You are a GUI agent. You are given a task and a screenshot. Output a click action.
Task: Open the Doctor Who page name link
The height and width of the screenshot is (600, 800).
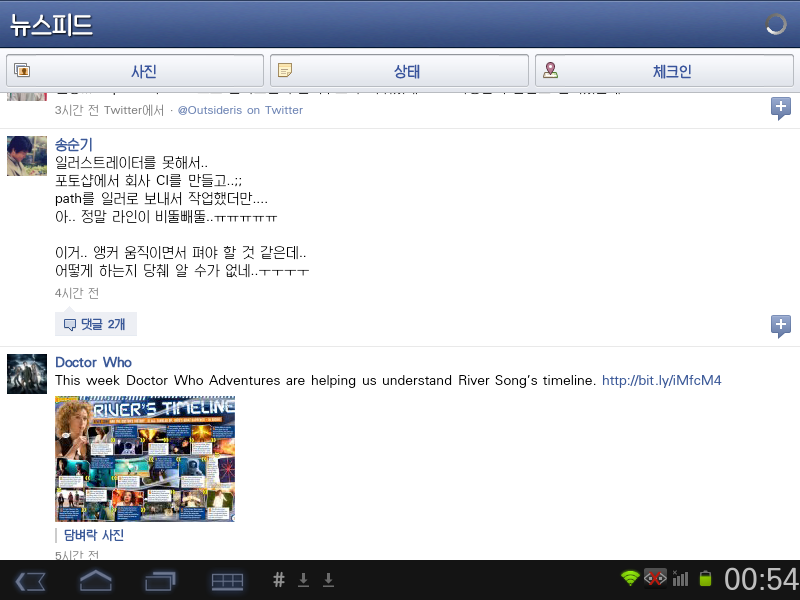coord(93,362)
